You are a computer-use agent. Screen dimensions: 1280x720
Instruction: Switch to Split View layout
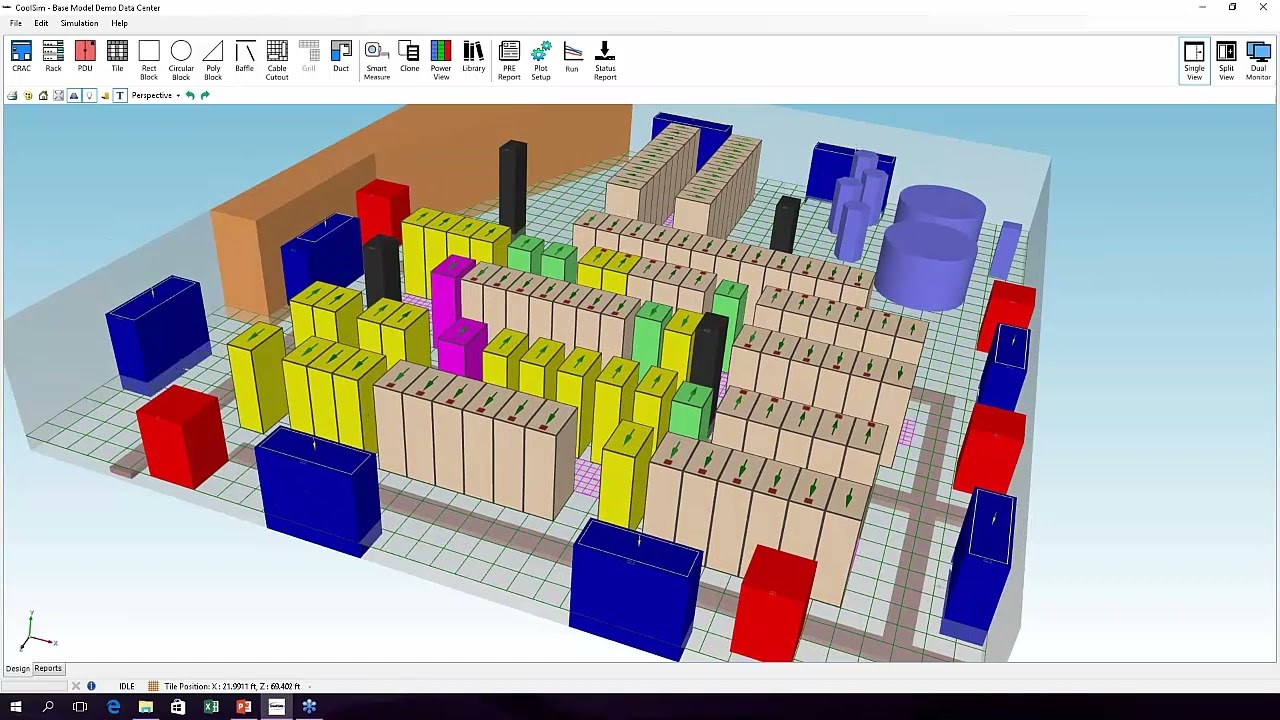point(1226,61)
